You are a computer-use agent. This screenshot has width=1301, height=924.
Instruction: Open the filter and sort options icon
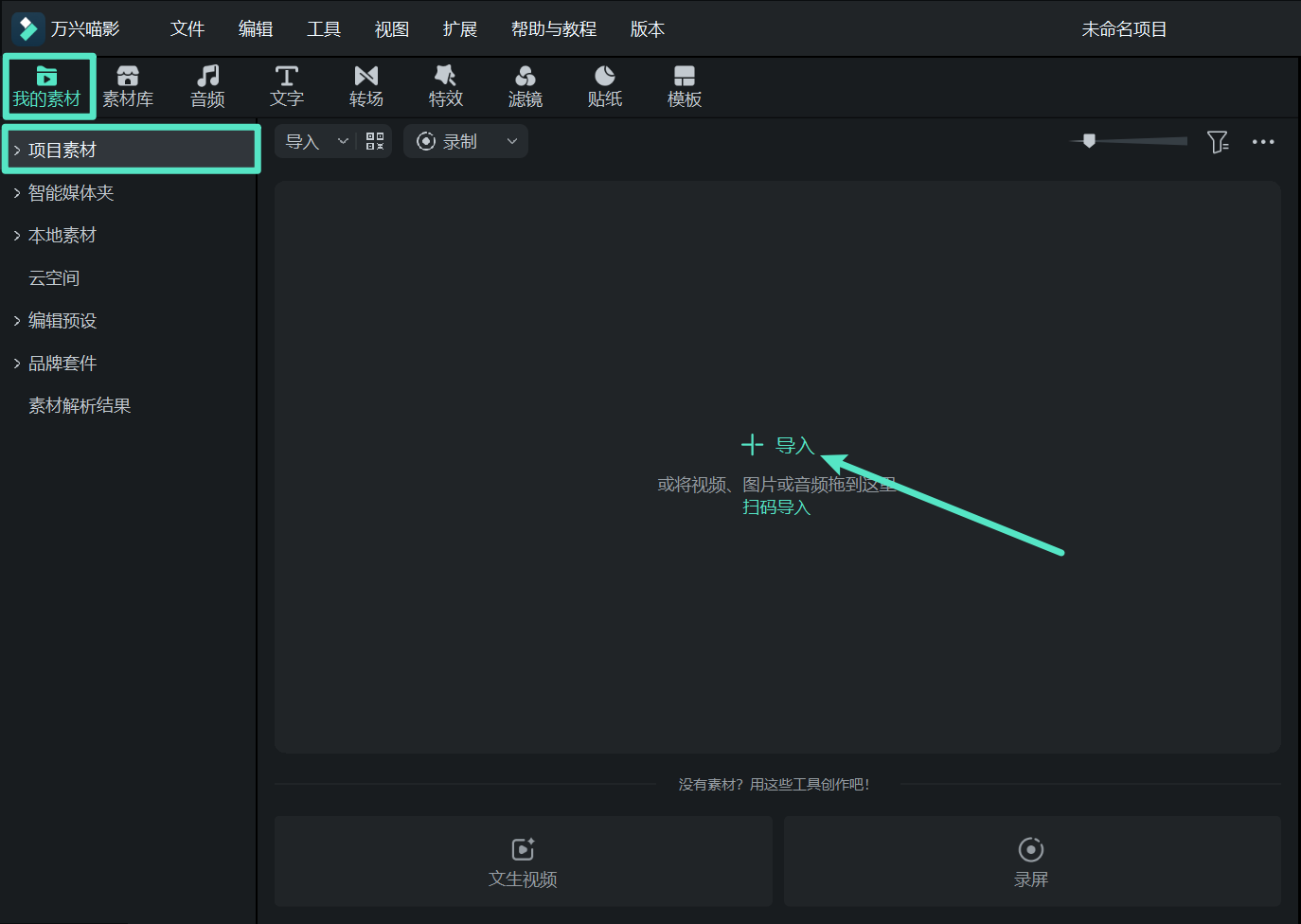(1218, 142)
